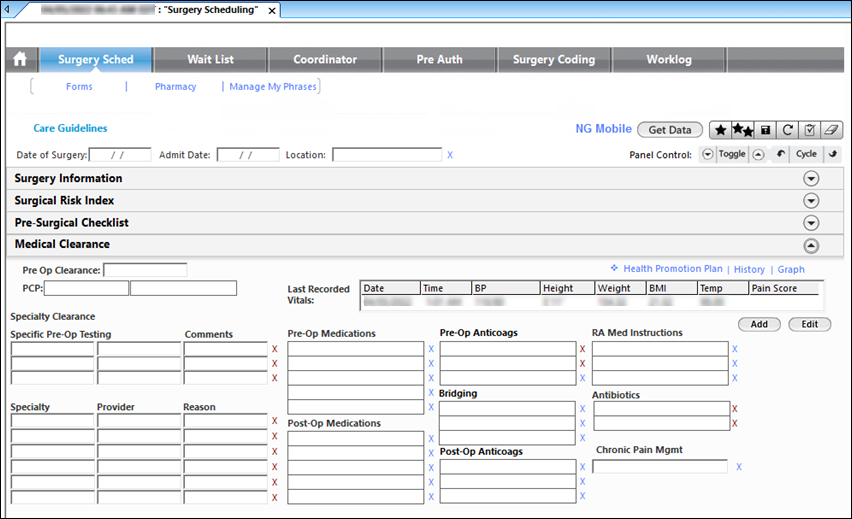Click Panel Control collapse-all up arrow
This screenshot has height=519, width=852.
pos(759,154)
